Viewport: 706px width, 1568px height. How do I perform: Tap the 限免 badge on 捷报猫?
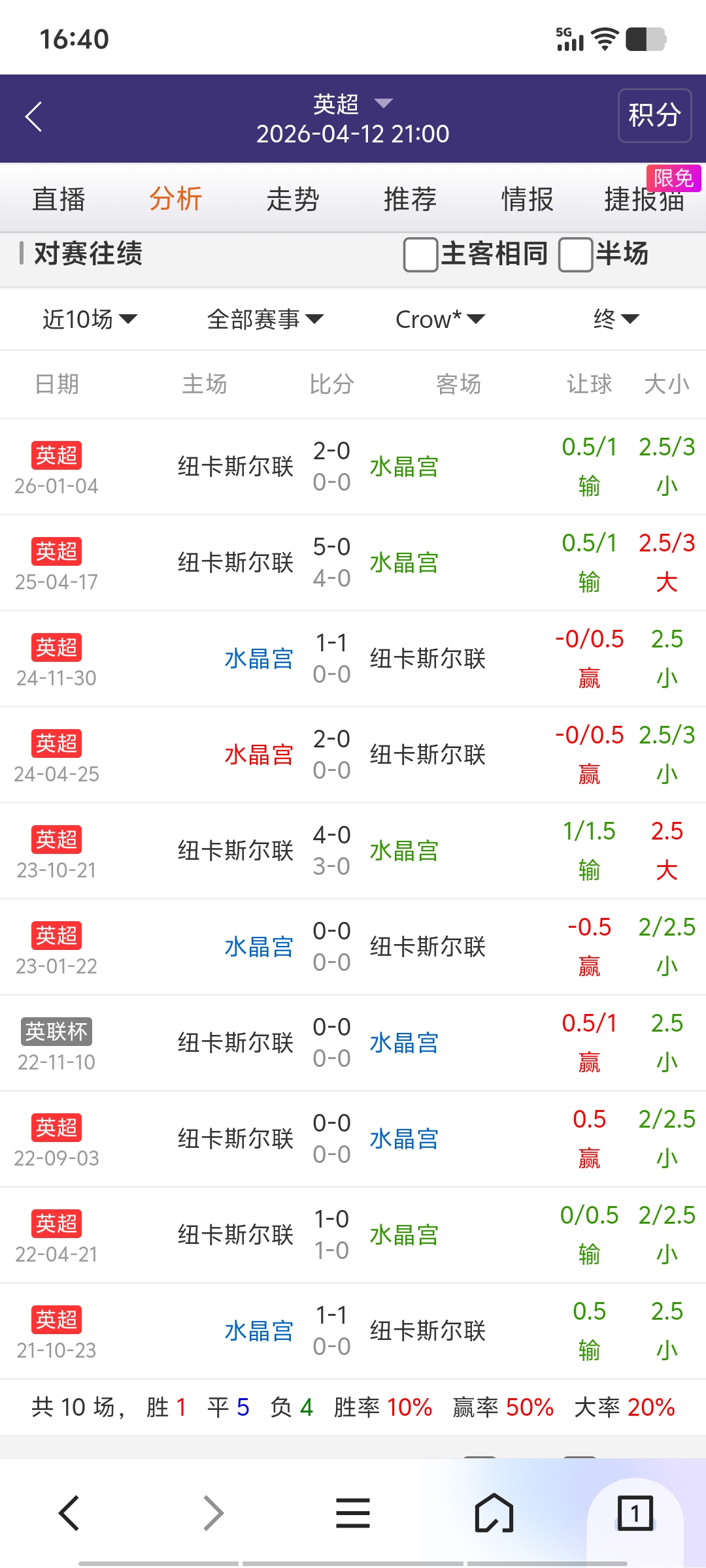(673, 178)
